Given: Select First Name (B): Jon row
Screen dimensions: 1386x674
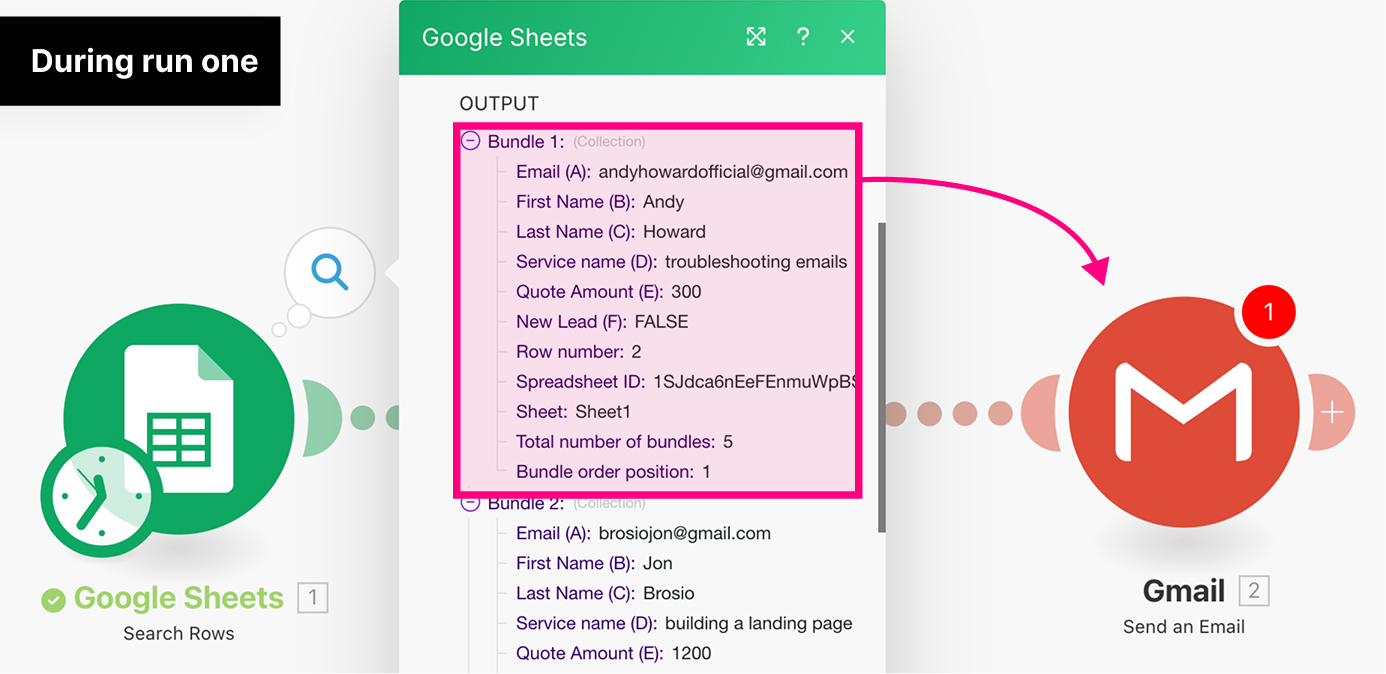Looking at the screenshot, I should tap(594, 563).
